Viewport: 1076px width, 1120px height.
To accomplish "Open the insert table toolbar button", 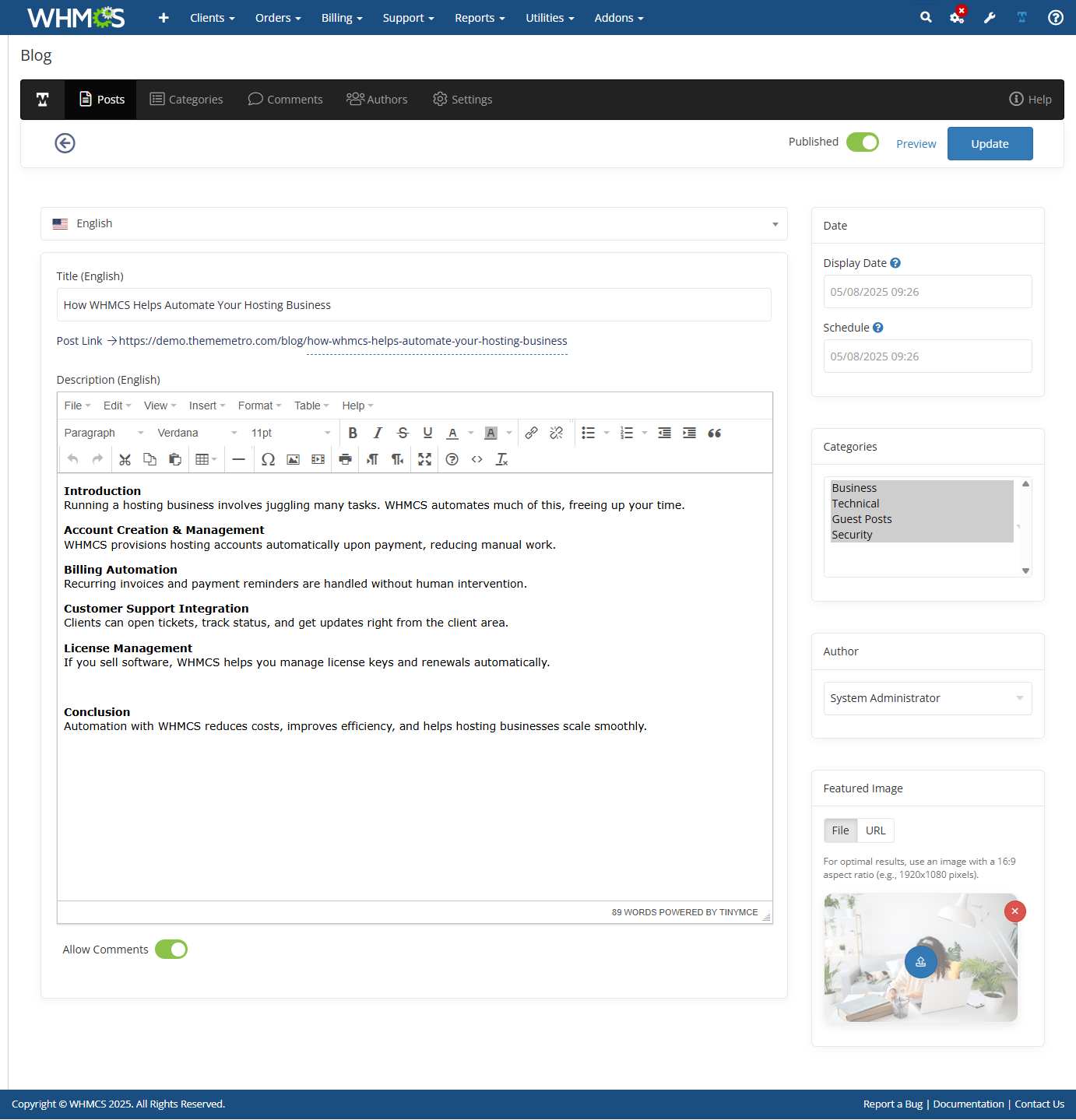I will click(206, 459).
